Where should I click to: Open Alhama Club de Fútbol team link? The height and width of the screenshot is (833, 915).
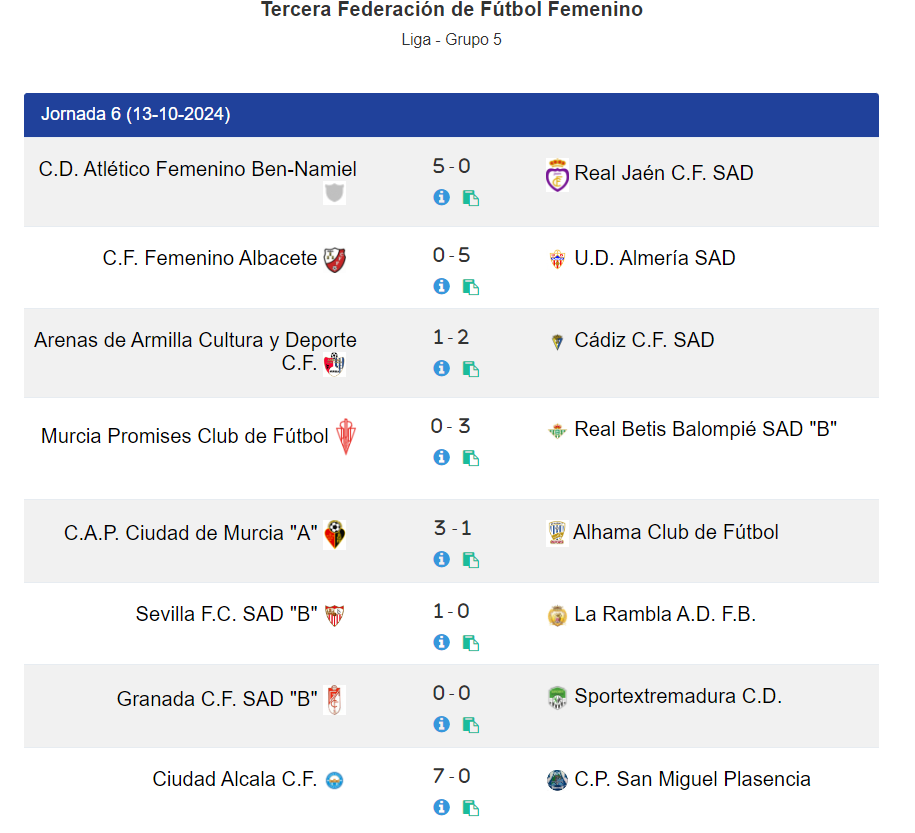tap(675, 532)
